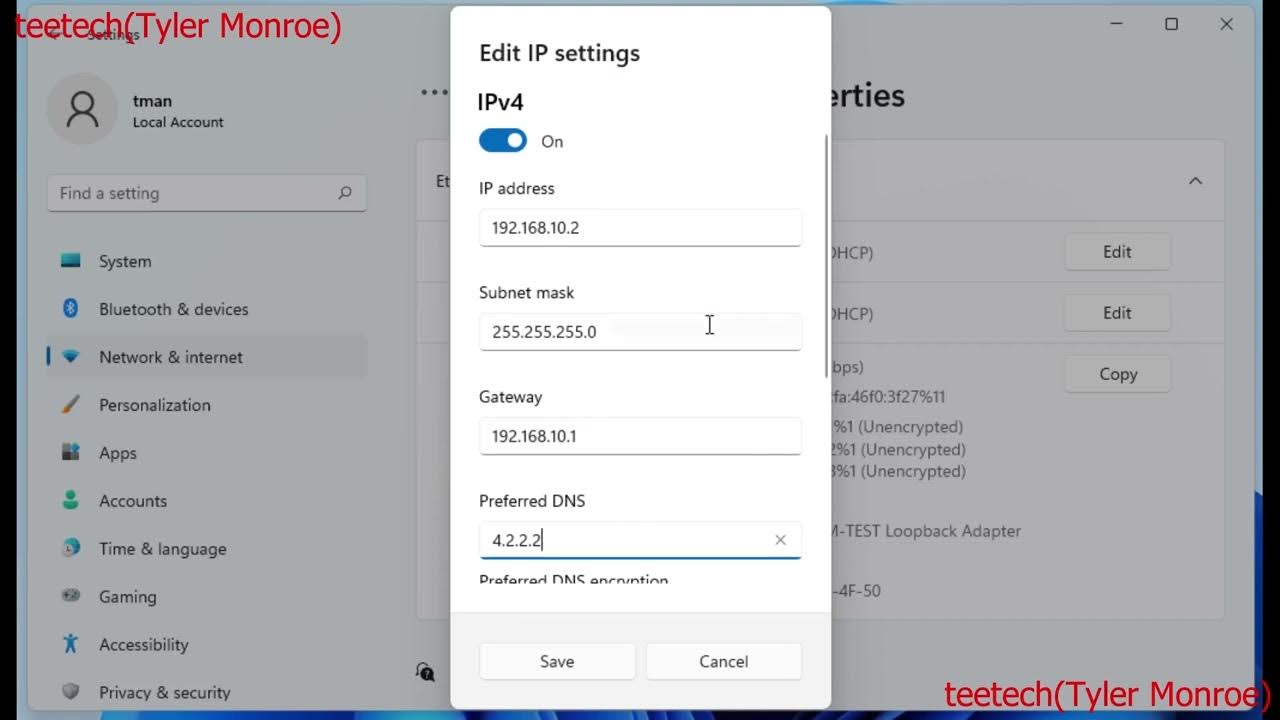Click the search magnifier icon

click(345, 193)
